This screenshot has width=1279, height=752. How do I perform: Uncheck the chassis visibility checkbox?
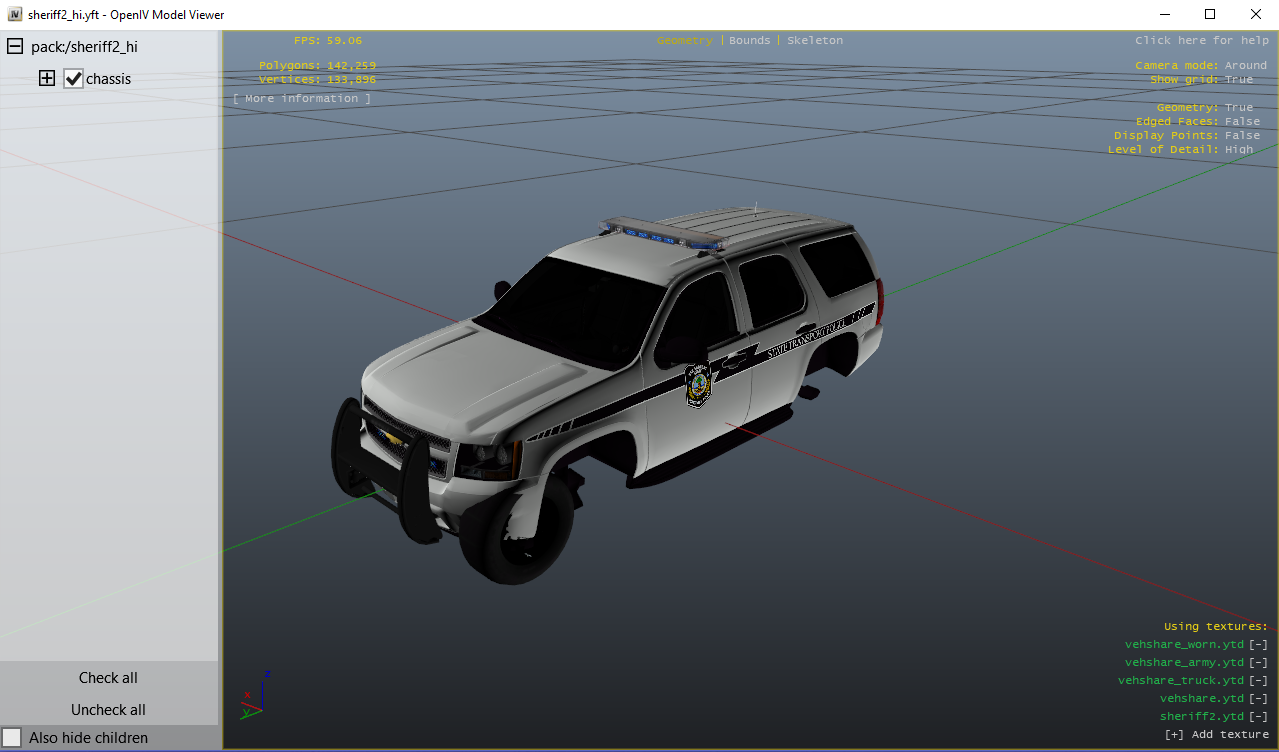pyautogui.click(x=73, y=78)
